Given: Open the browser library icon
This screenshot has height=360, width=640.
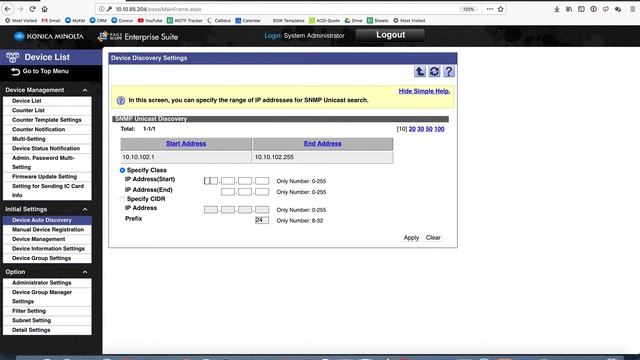Looking at the screenshot, I should tap(569, 9).
